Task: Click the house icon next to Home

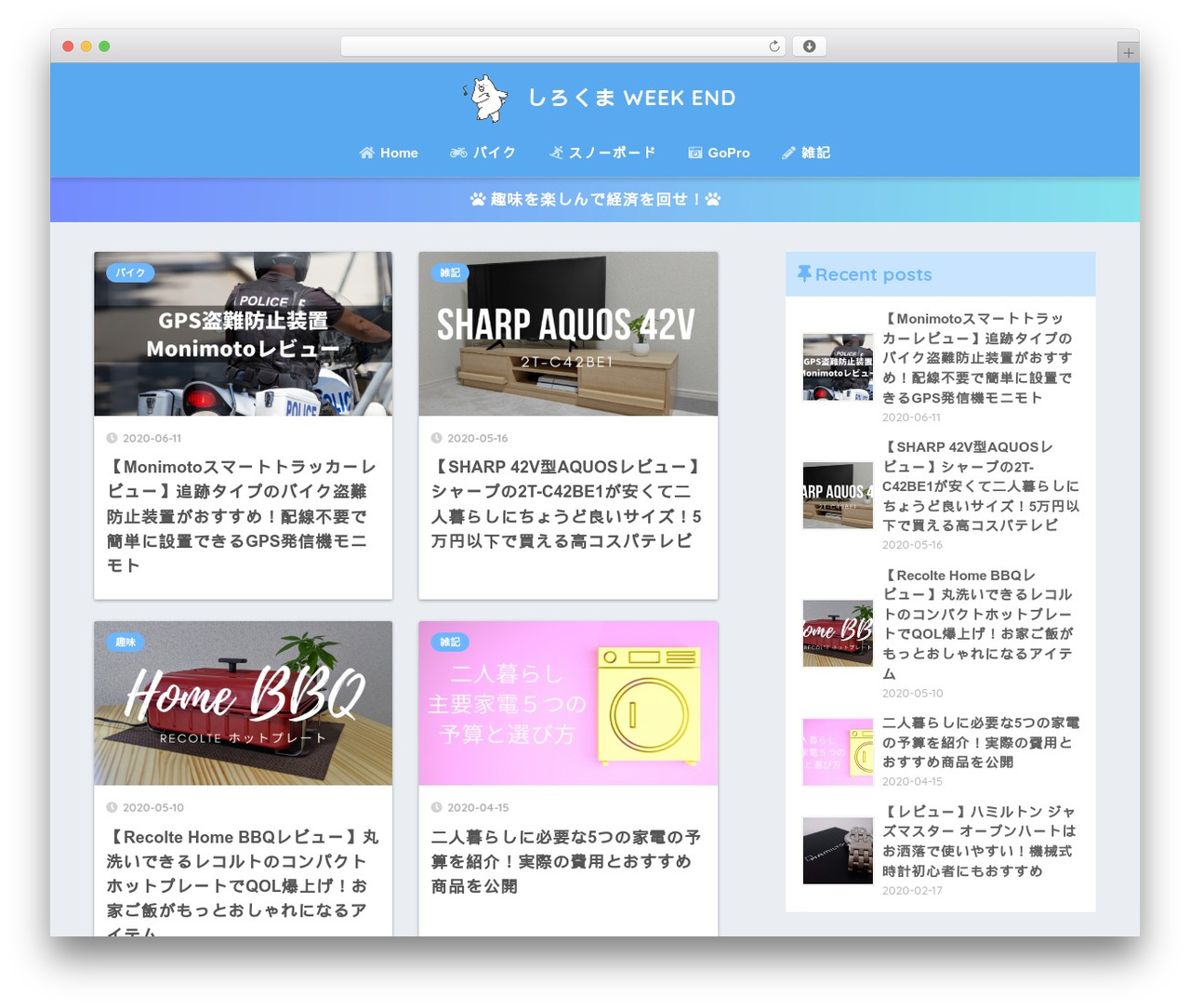Action: pos(367,153)
